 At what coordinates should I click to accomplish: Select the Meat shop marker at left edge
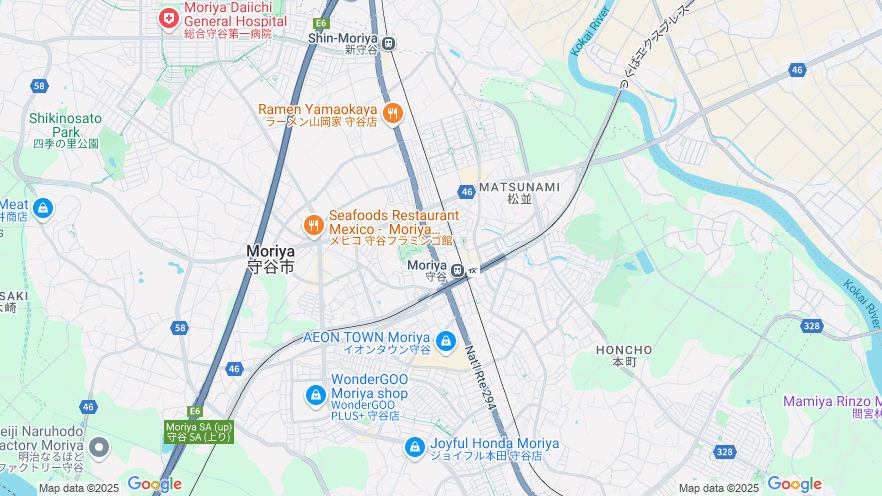(43, 209)
